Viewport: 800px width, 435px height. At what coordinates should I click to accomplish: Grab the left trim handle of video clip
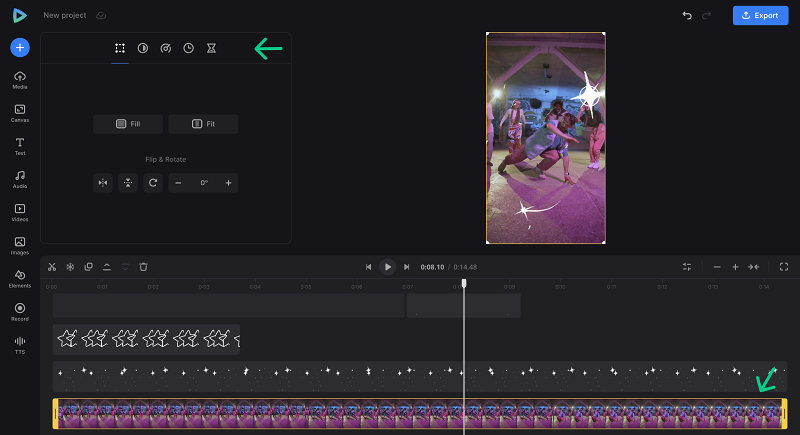(x=55, y=414)
